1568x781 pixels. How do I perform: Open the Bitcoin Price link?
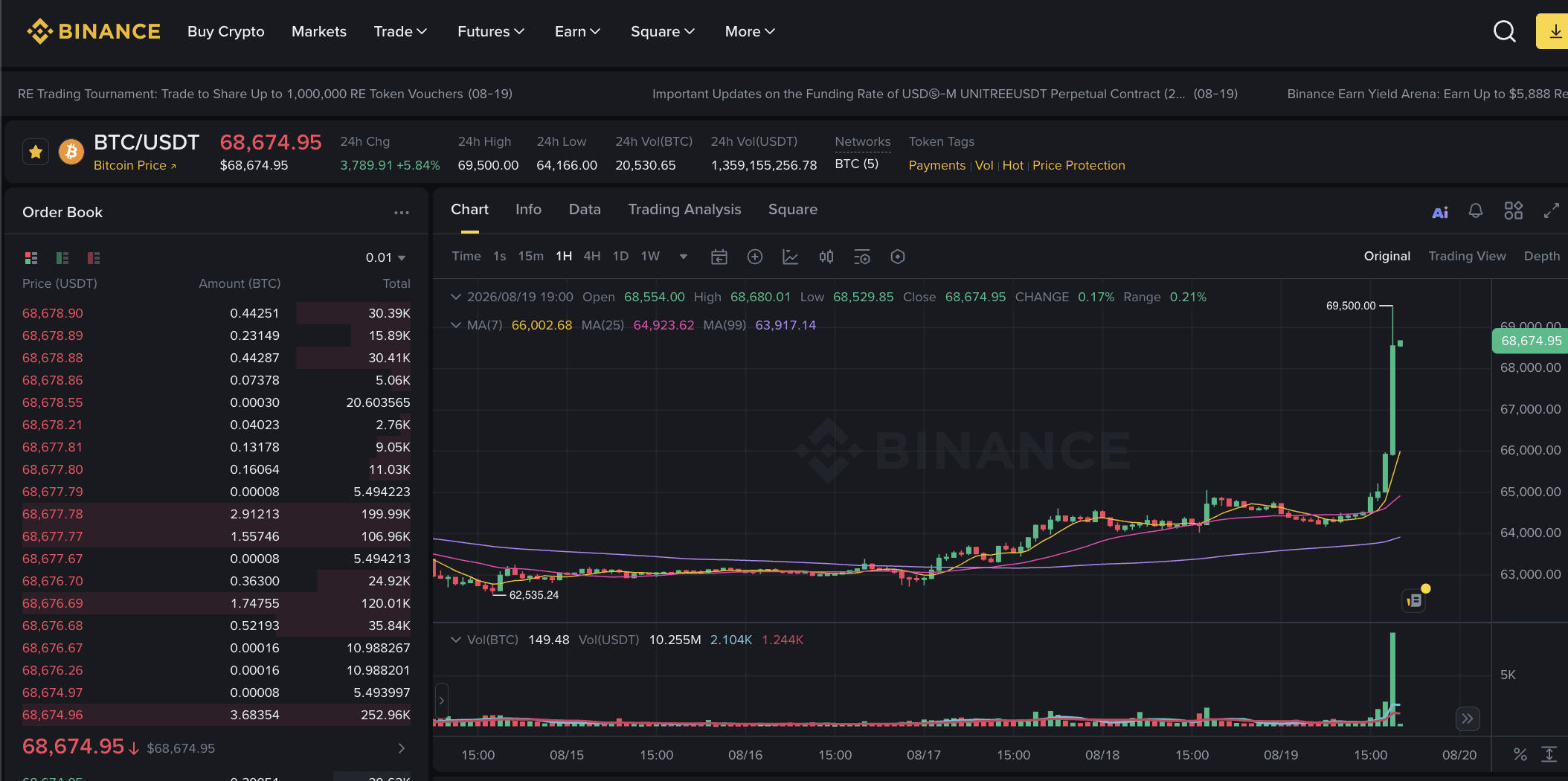135,165
